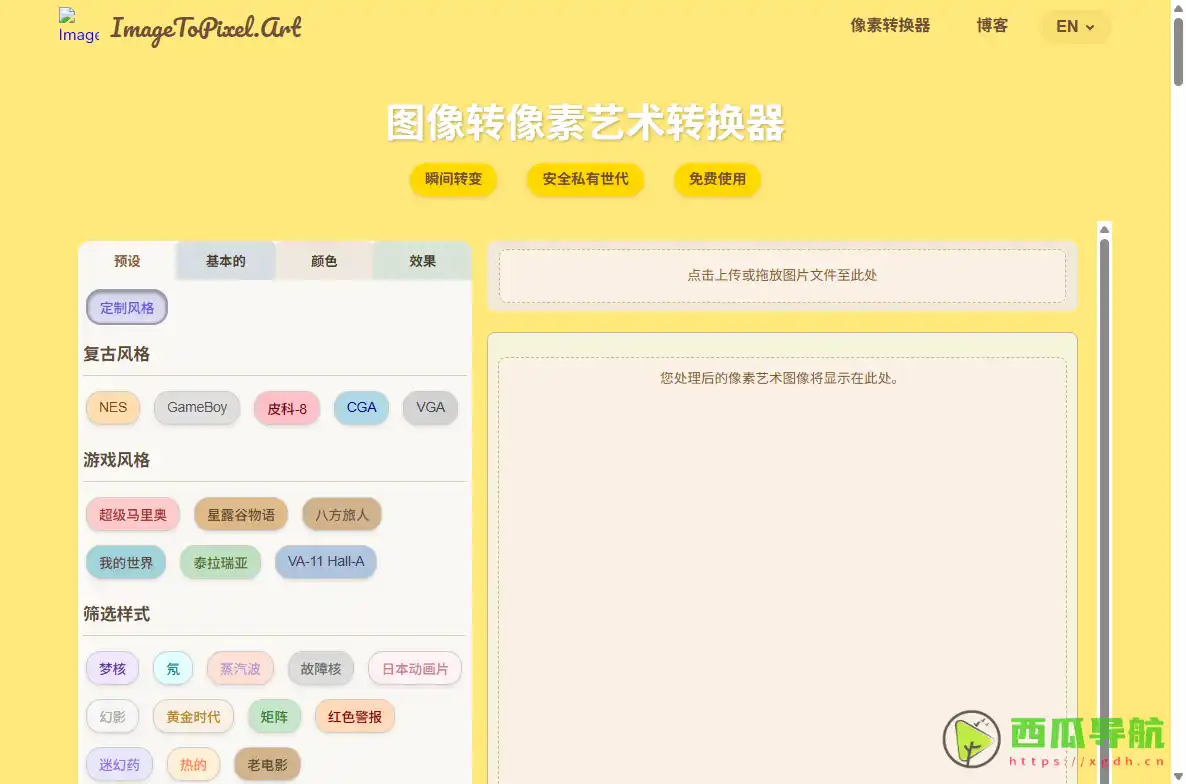Click the ImageToPixel.Art site title

(x=206, y=29)
